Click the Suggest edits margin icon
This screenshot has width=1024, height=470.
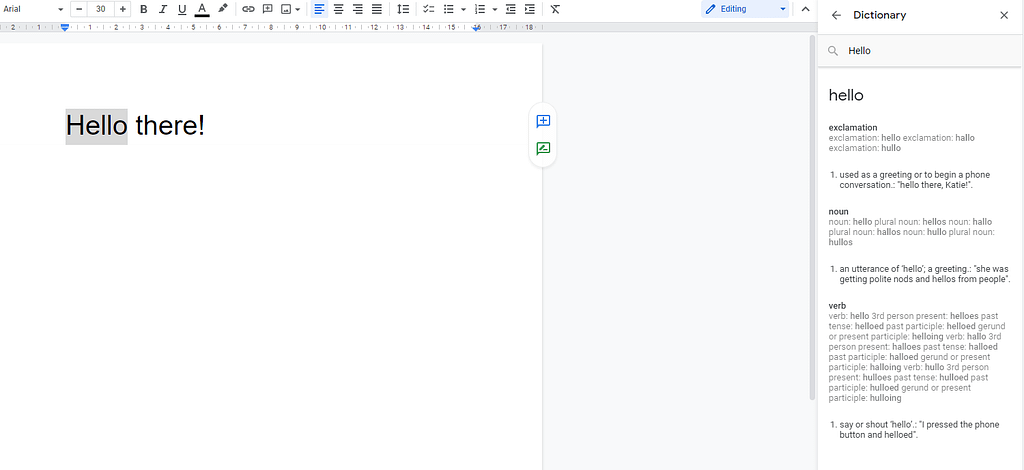(543, 149)
